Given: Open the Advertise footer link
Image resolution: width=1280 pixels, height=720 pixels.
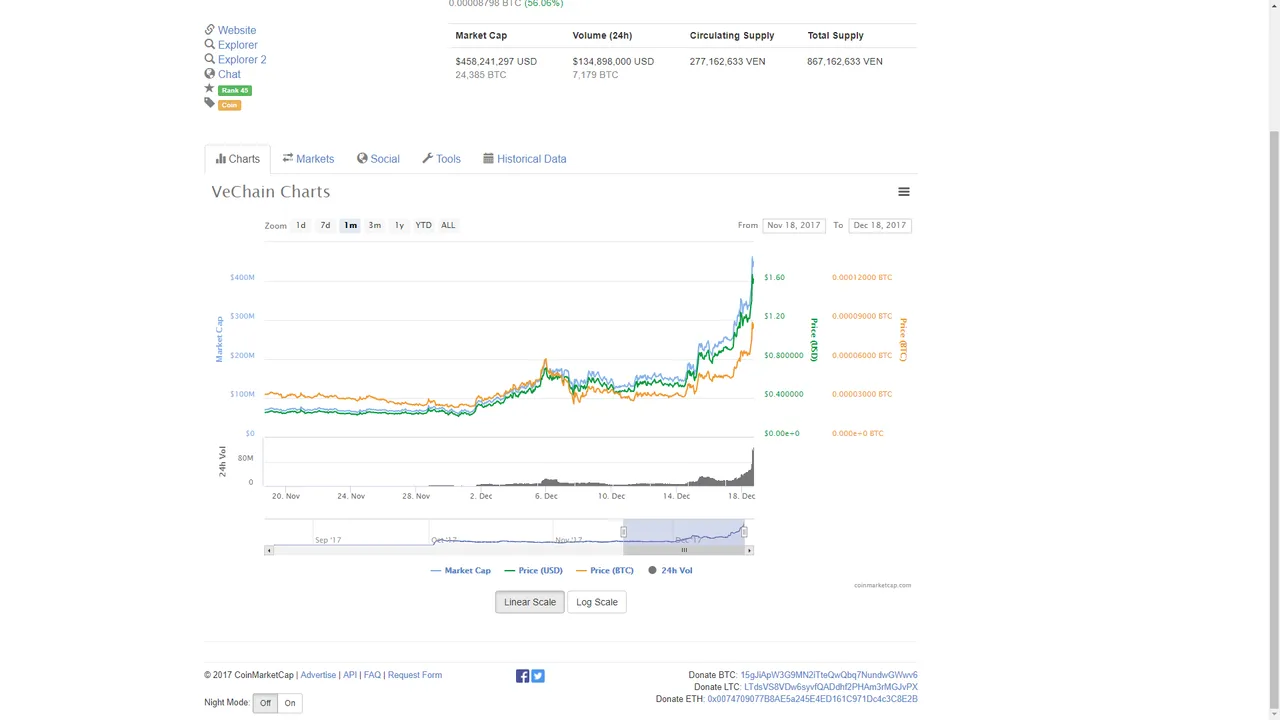Looking at the screenshot, I should [x=318, y=675].
